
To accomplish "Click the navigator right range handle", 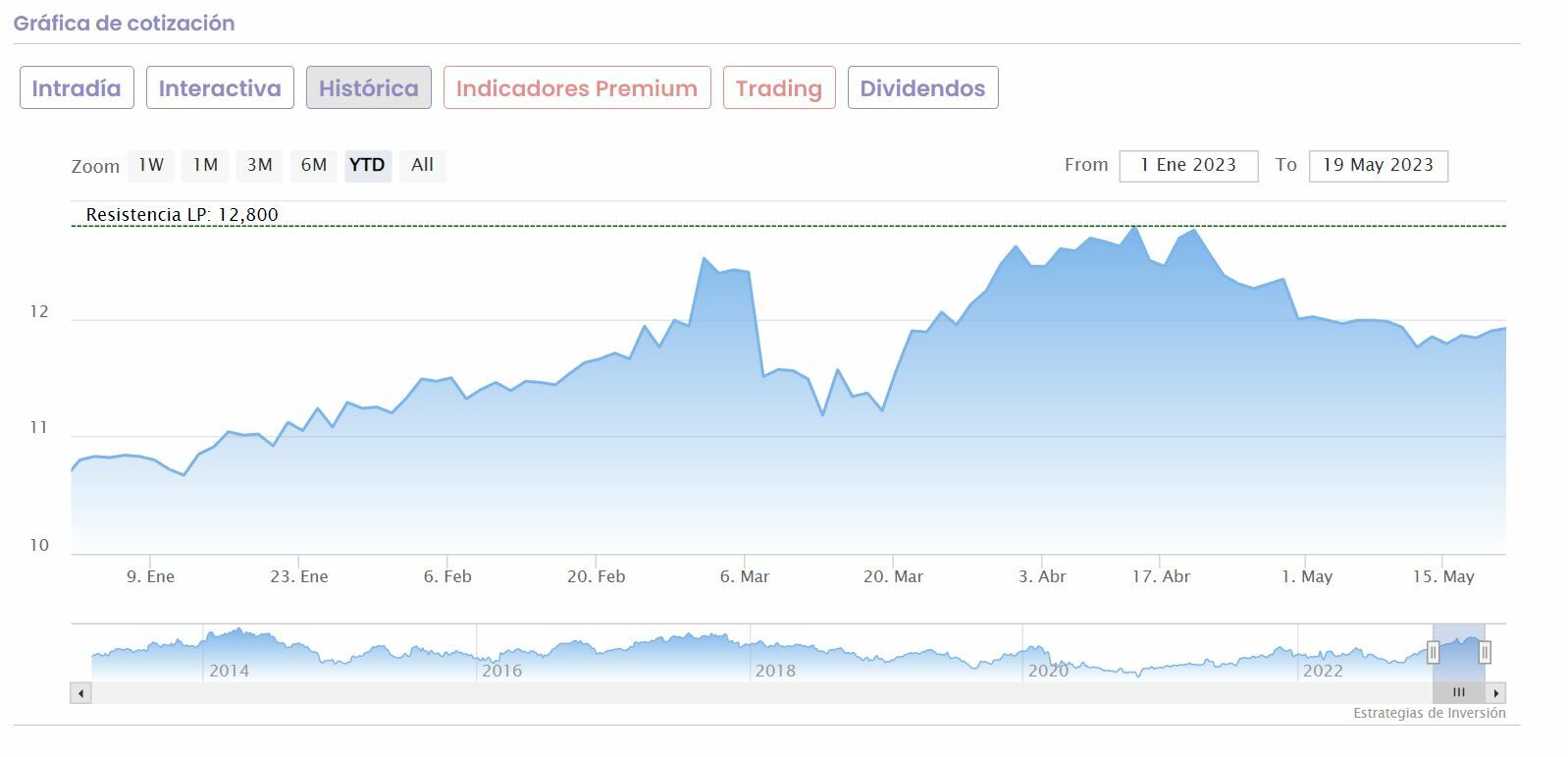I will [1485, 652].
